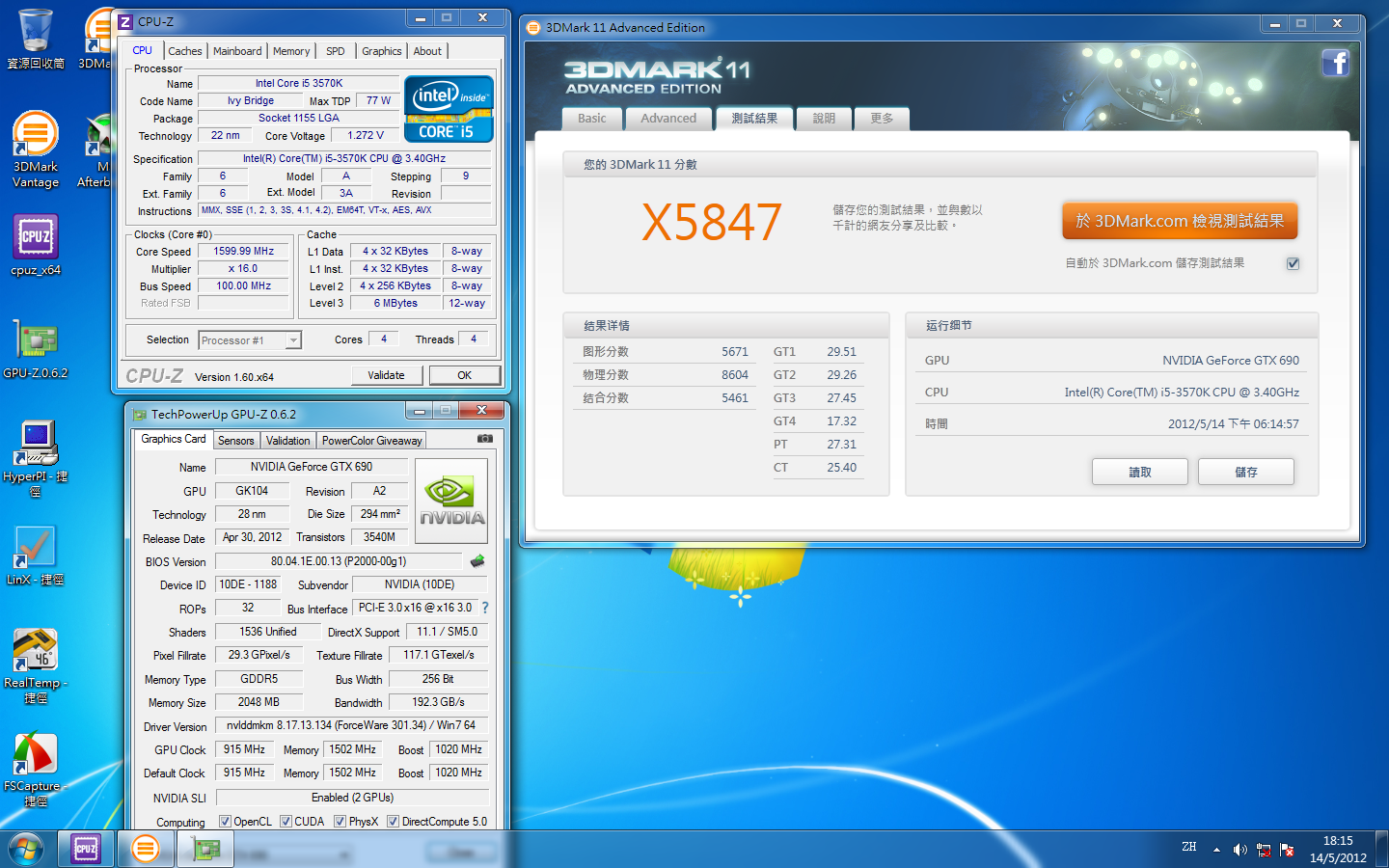Click the X5847 score text
Image resolution: width=1389 pixels, height=868 pixels.
point(712,223)
